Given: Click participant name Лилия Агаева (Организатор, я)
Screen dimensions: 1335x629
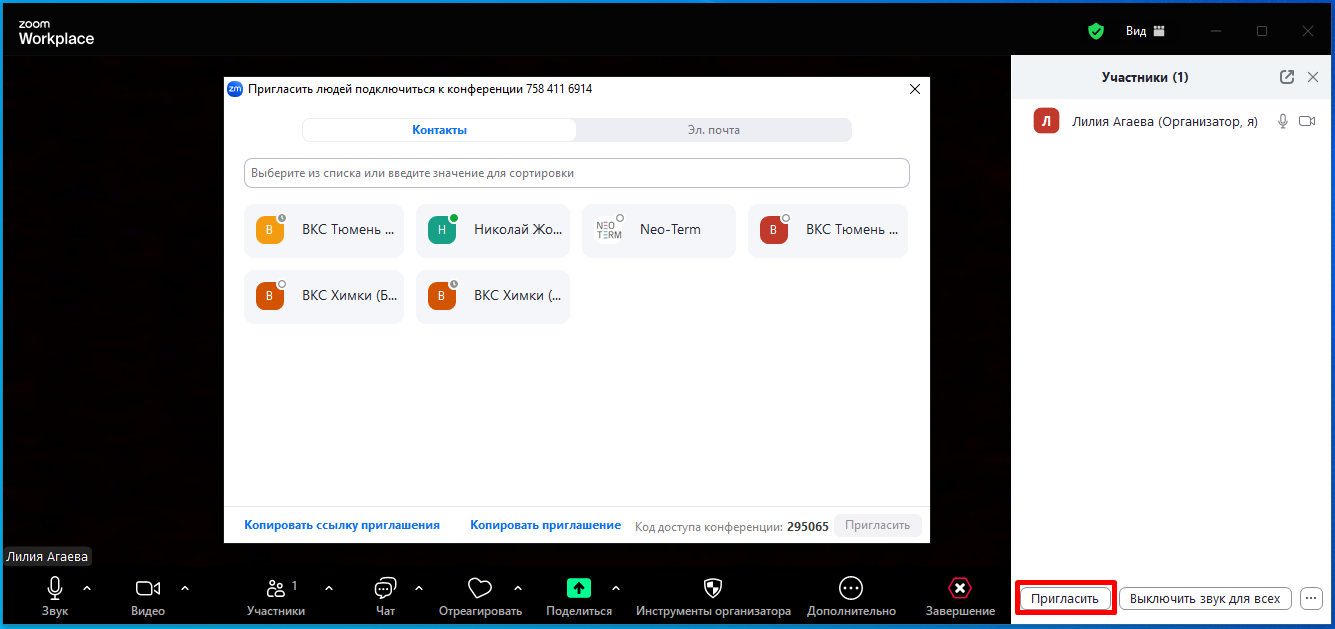Looking at the screenshot, I should coord(1165,122).
